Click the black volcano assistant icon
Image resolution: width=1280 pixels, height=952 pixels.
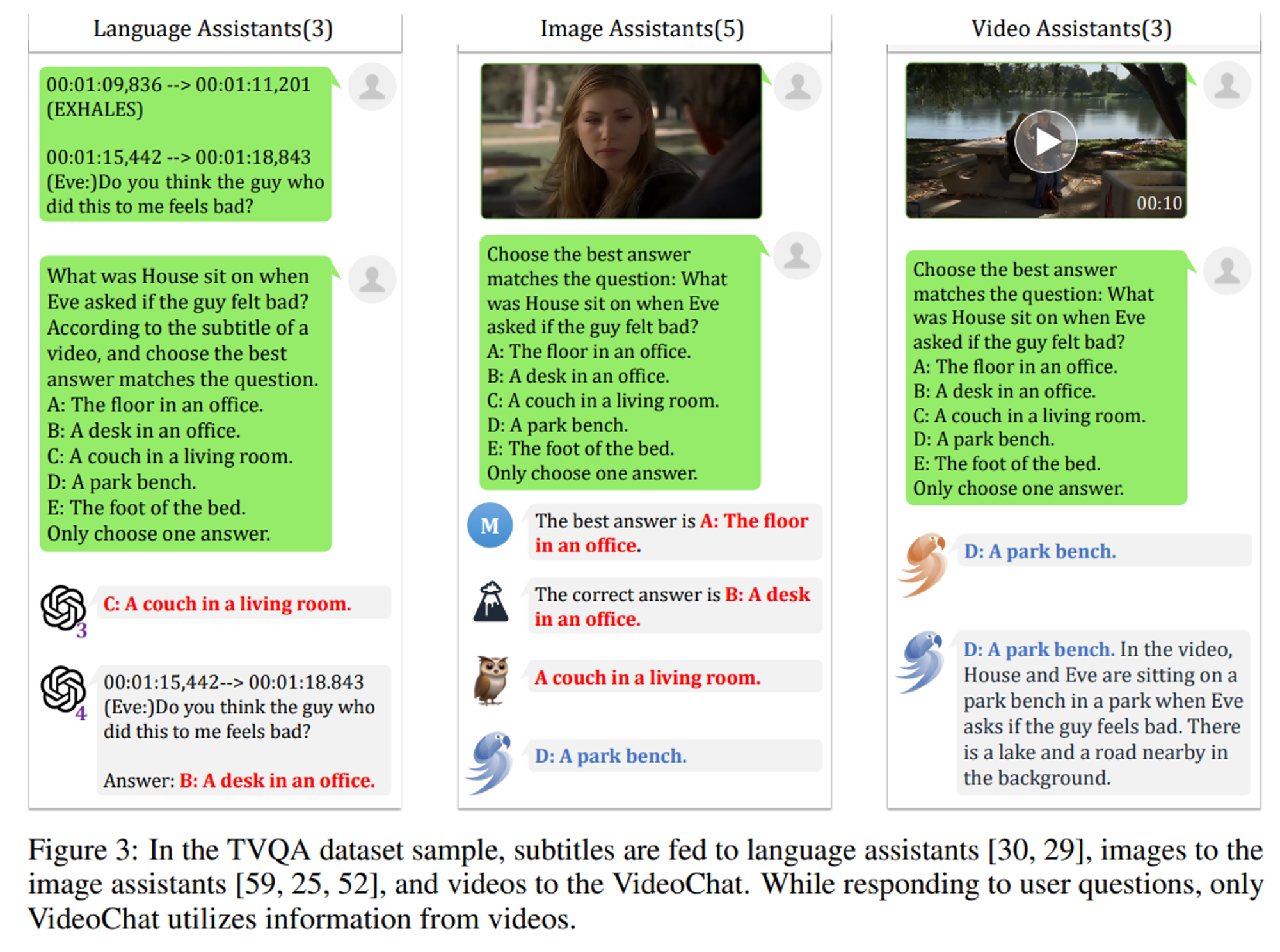491,601
